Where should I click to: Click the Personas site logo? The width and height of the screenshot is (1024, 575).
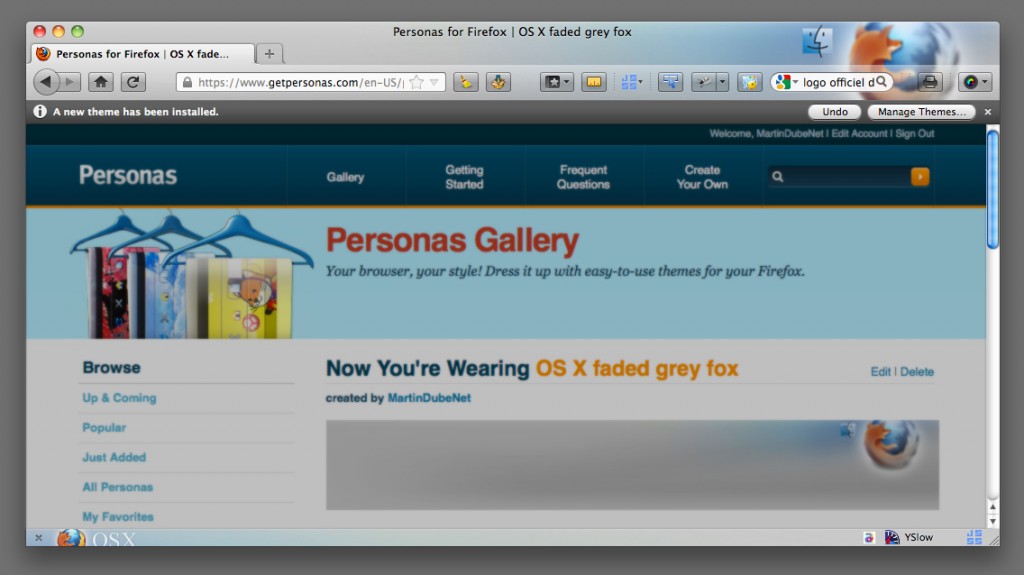pyautogui.click(x=128, y=175)
